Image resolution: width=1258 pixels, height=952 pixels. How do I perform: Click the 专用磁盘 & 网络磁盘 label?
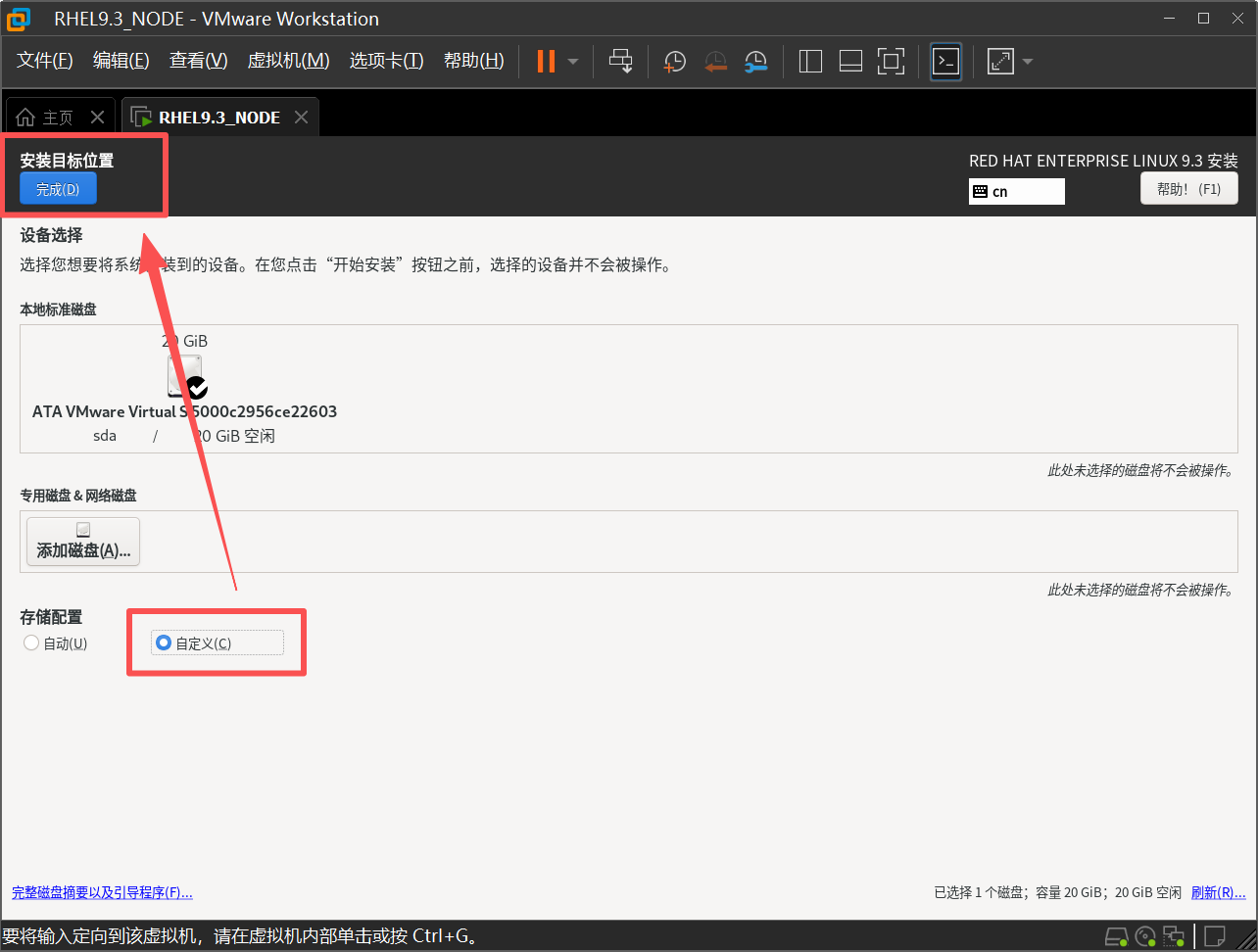(78, 497)
